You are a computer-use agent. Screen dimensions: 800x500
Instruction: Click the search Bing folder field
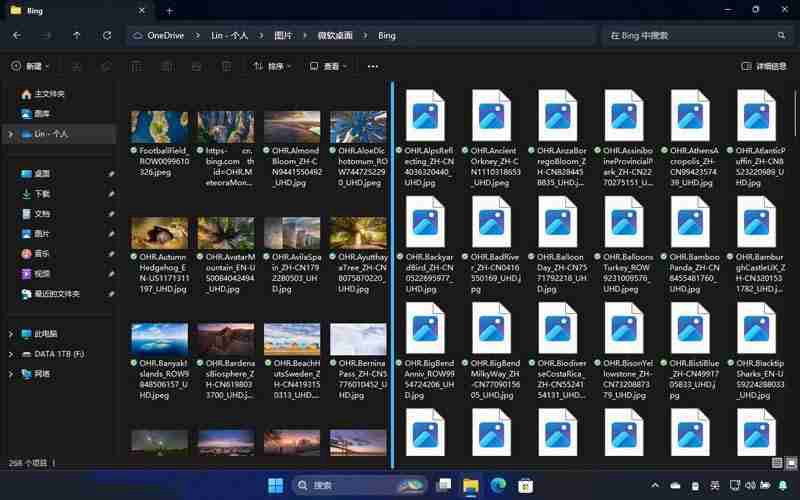(x=696, y=36)
